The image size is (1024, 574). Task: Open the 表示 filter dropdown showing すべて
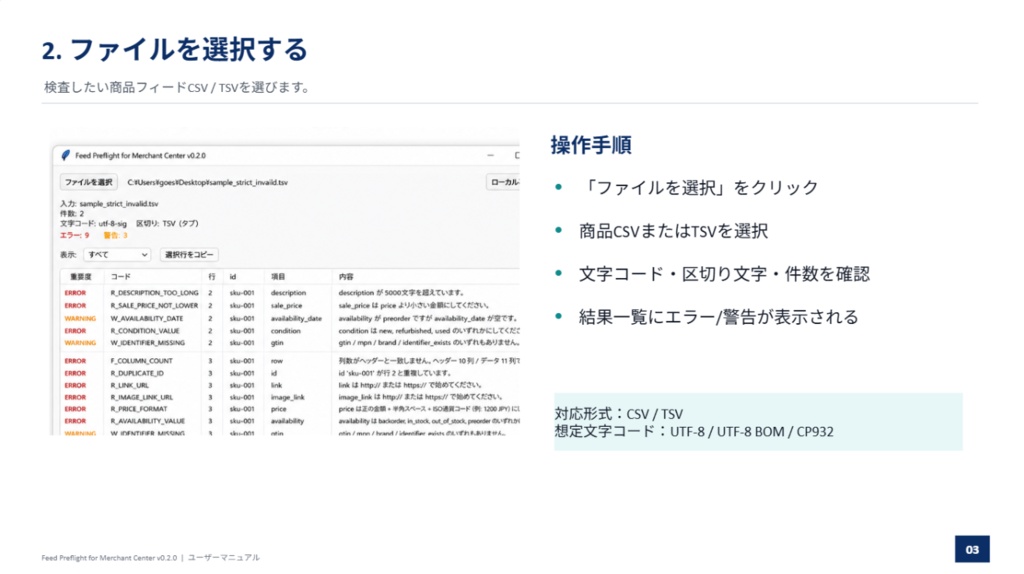point(118,255)
